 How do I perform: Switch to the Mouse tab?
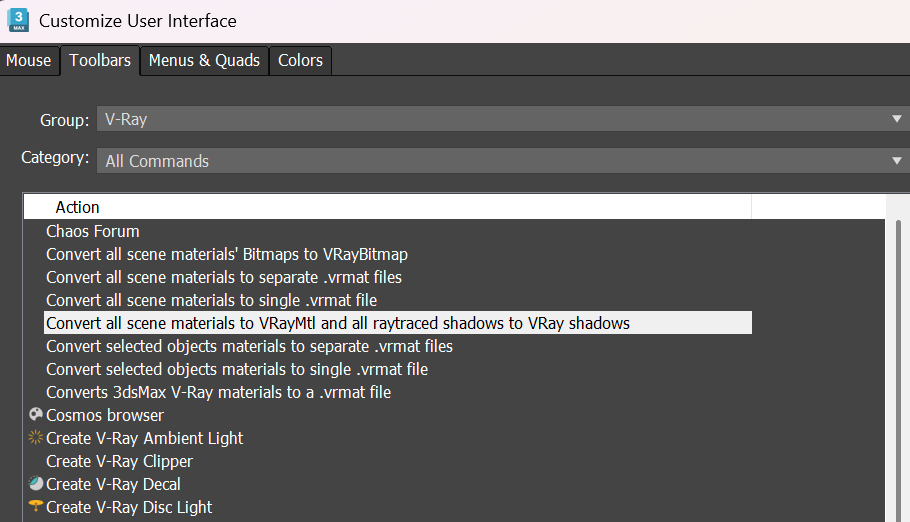[x=29, y=60]
